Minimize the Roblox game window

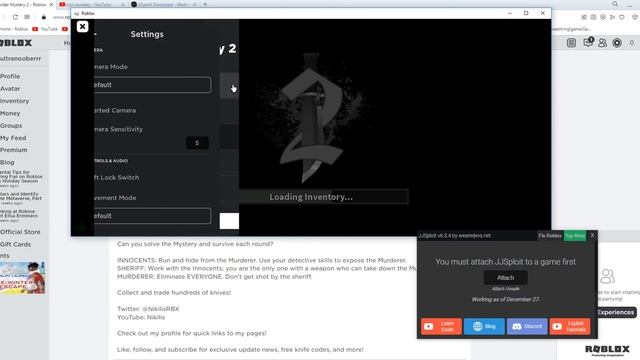click(510, 13)
